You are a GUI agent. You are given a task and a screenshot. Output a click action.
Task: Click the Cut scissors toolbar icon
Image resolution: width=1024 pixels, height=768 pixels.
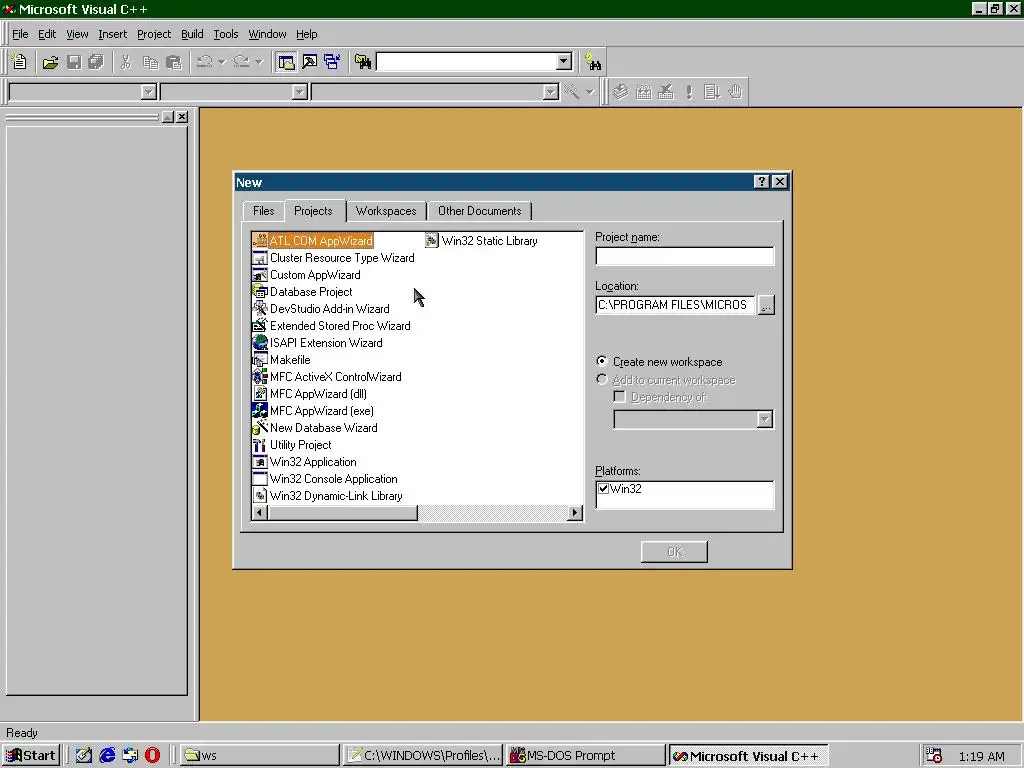[x=126, y=62]
